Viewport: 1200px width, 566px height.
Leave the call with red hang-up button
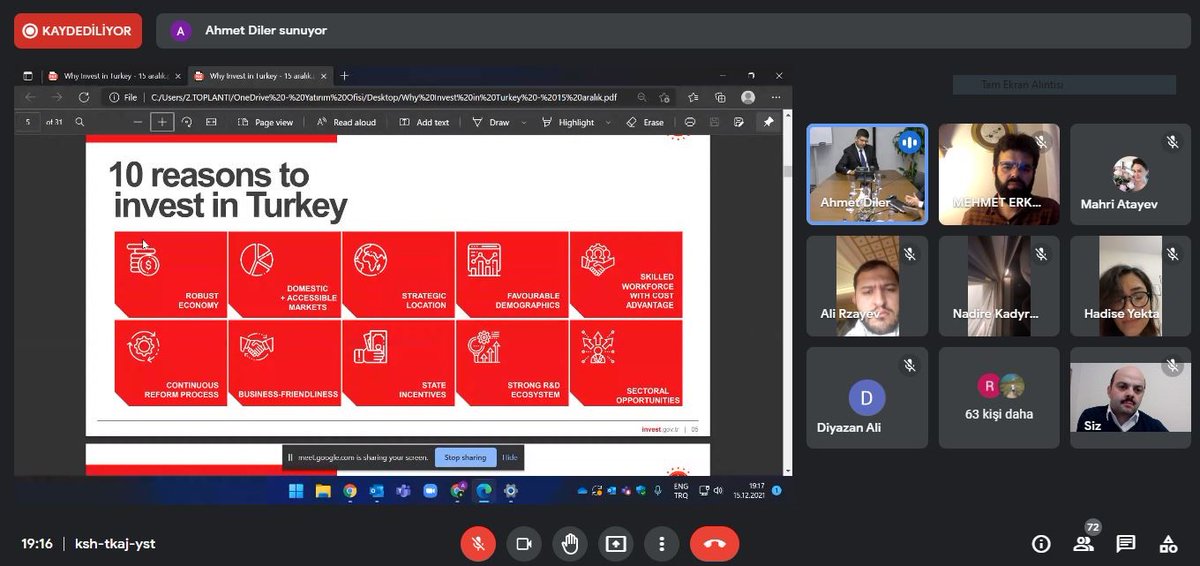714,543
